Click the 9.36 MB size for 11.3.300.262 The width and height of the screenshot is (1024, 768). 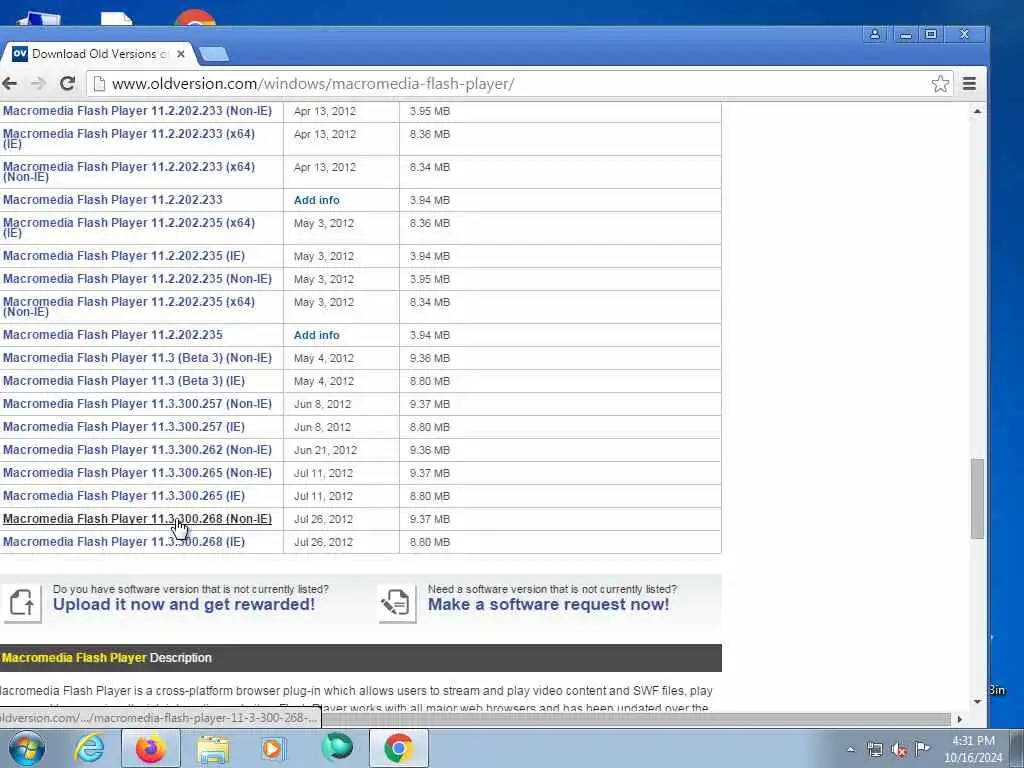click(x=430, y=450)
